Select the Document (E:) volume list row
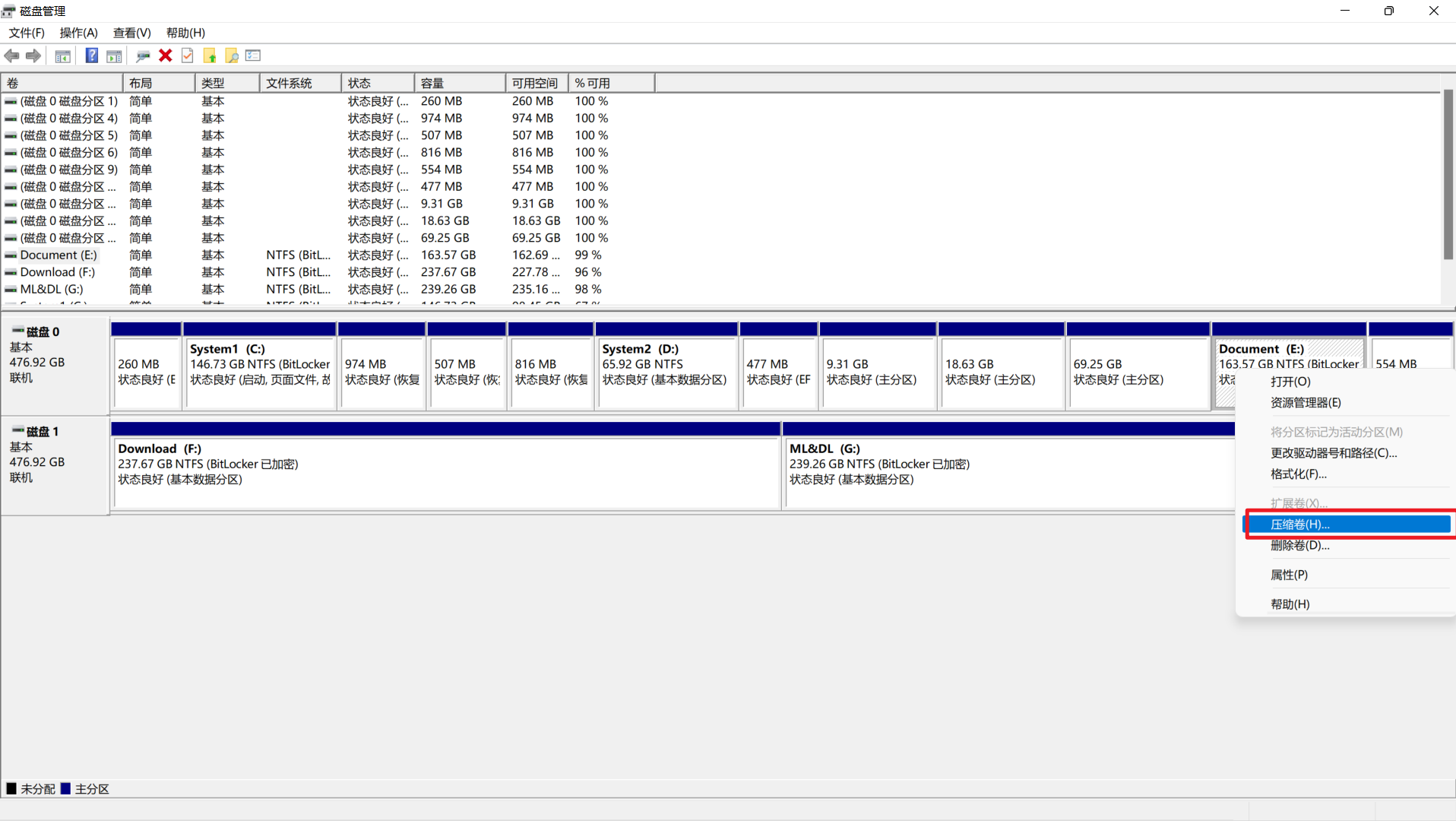 [x=327, y=255]
